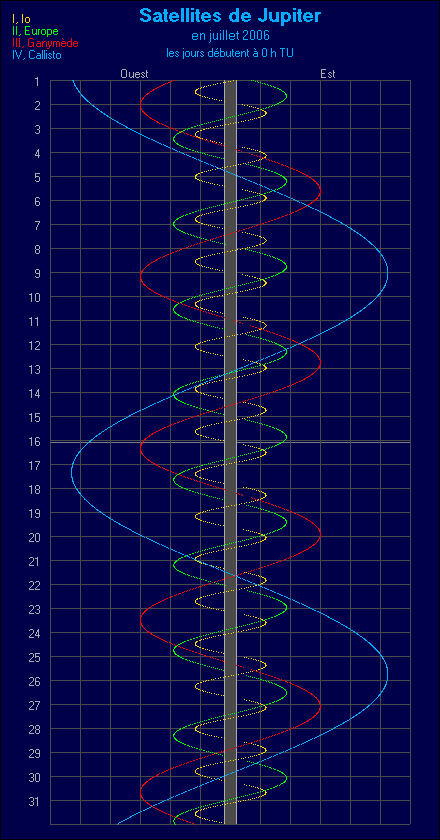The image size is (440, 840).
Task: Click day label 20 on the axis
Action: point(34,537)
